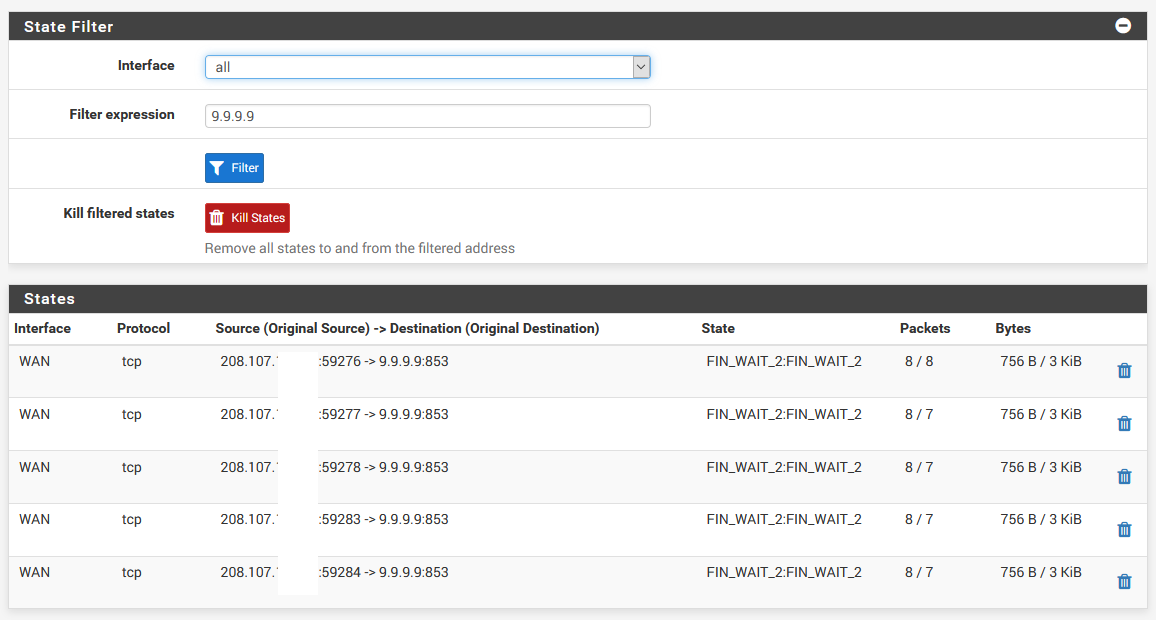Click the Bytes column header

coord(1012,328)
